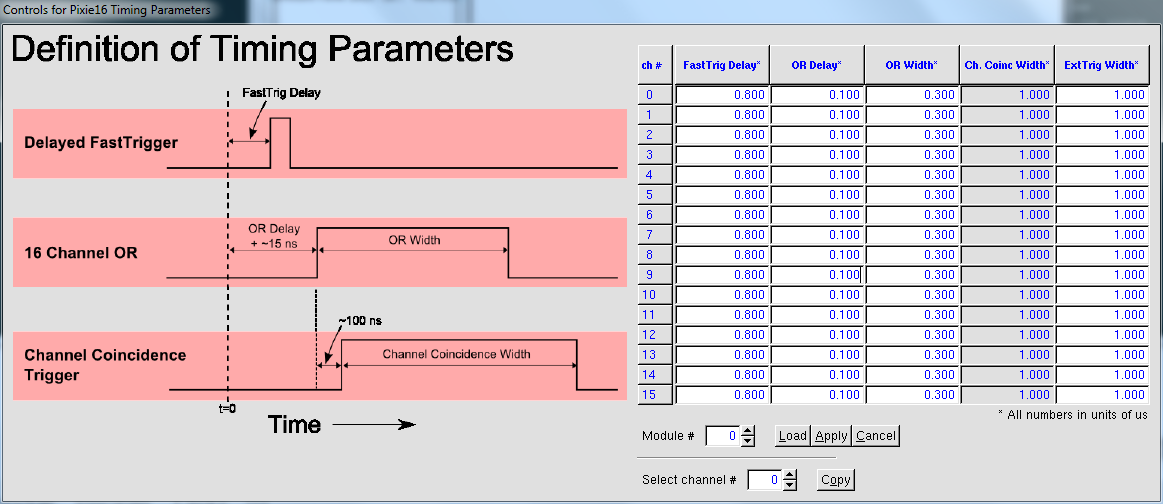The width and height of the screenshot is (1163, 504).
Task: Click the Apply button
Action: pos(831,436)
